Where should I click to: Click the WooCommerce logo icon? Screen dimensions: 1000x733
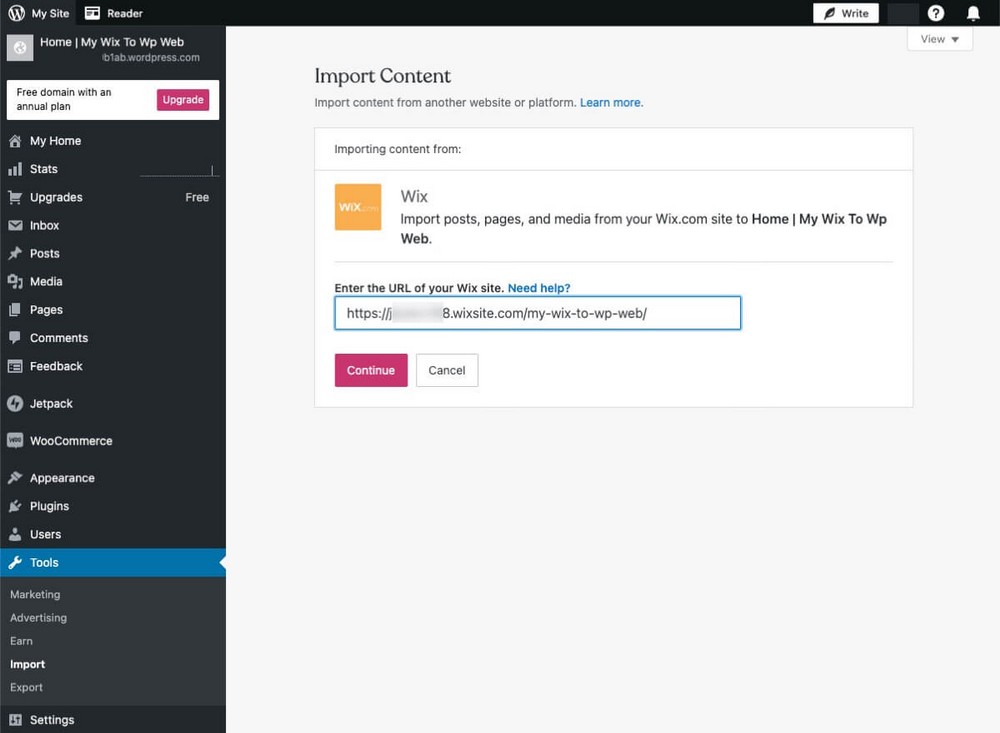pos(15,440)
